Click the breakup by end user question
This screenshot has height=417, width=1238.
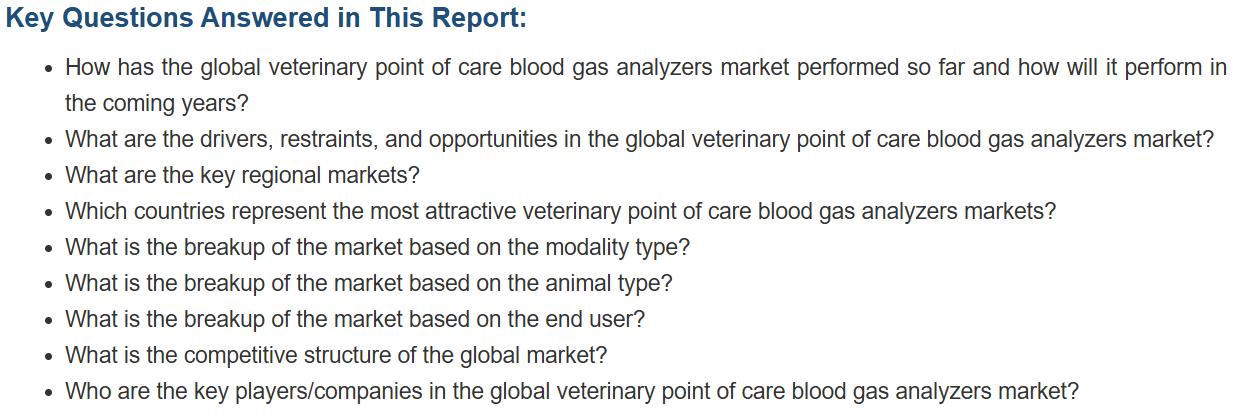355,319
